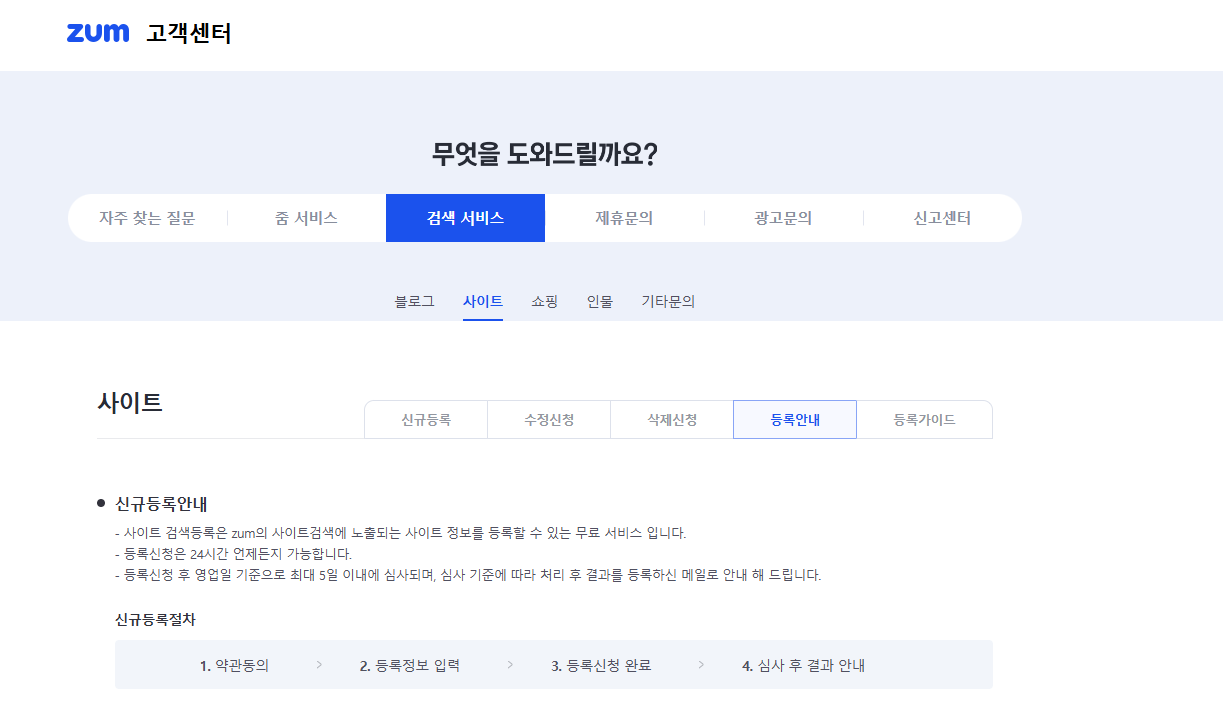The width and height of the screenshot is (1223, 706).
Task: Click the 사이트 section title
Action: pos(130,403)
